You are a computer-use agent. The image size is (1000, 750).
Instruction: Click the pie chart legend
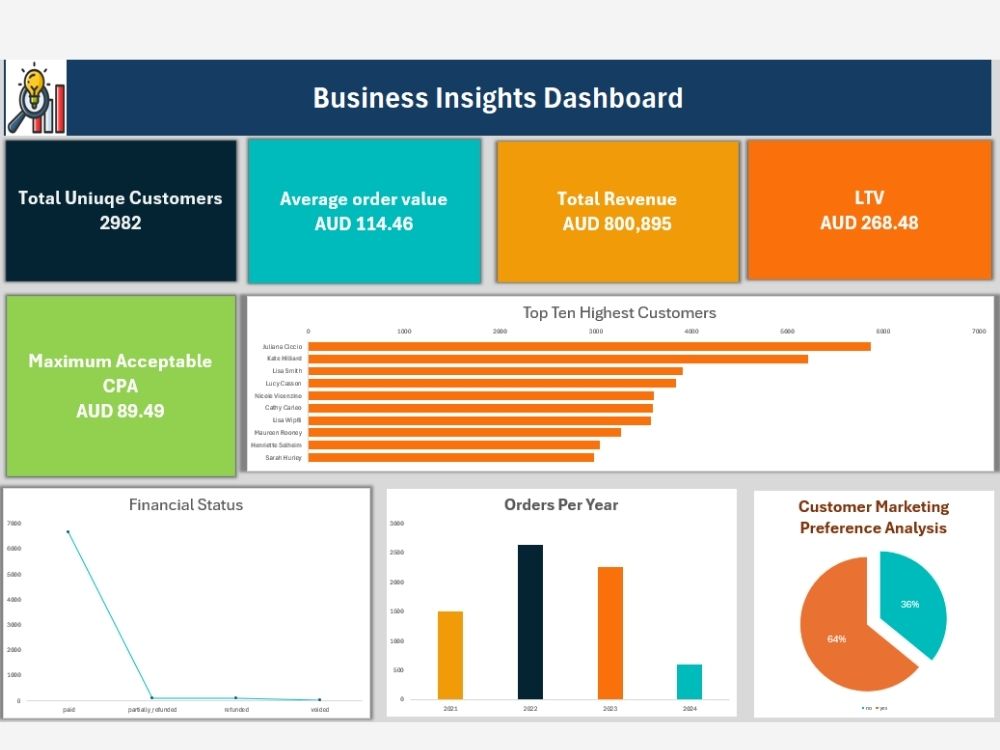pyautogui.click(x=874, y=708)
